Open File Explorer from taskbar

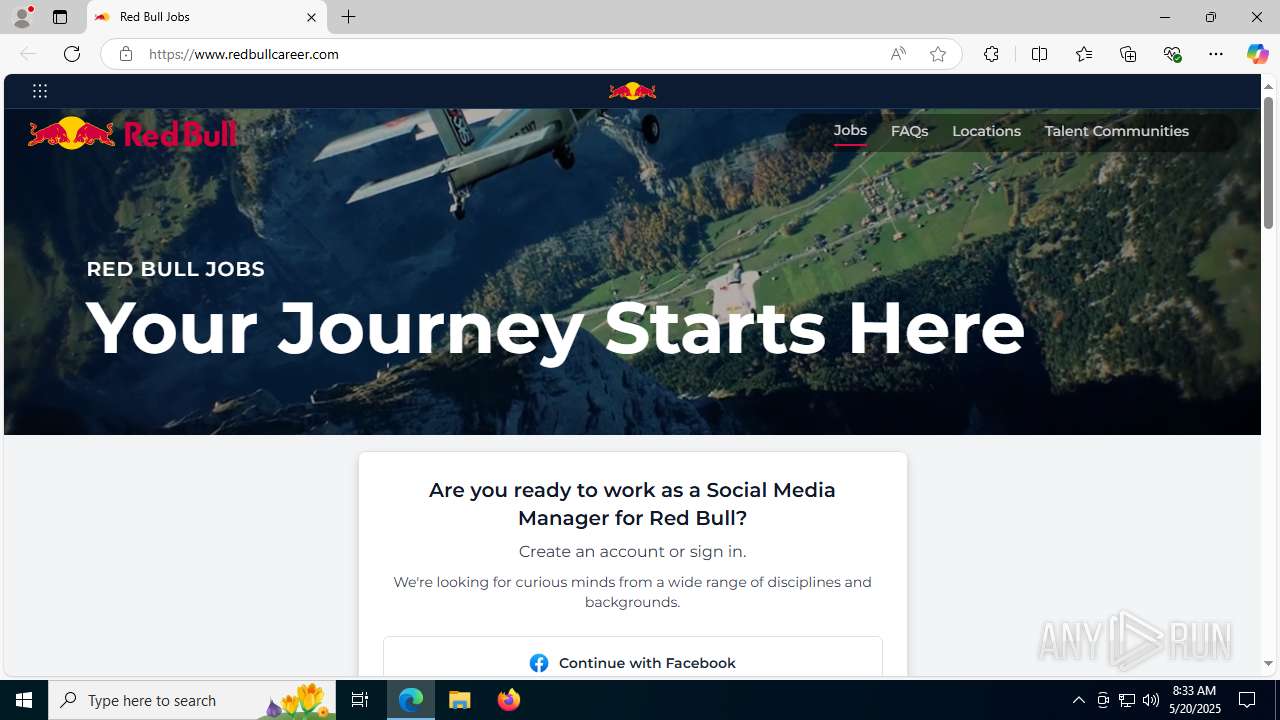point(460,700)
